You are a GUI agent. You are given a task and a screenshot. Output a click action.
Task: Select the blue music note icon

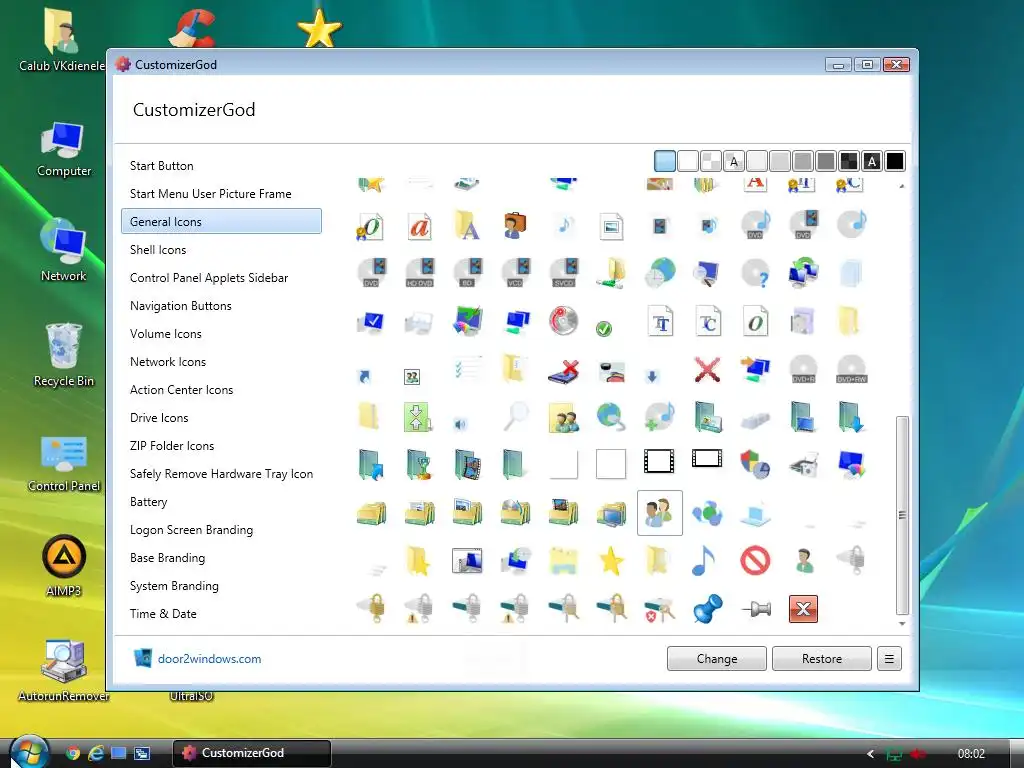[703, 560]
